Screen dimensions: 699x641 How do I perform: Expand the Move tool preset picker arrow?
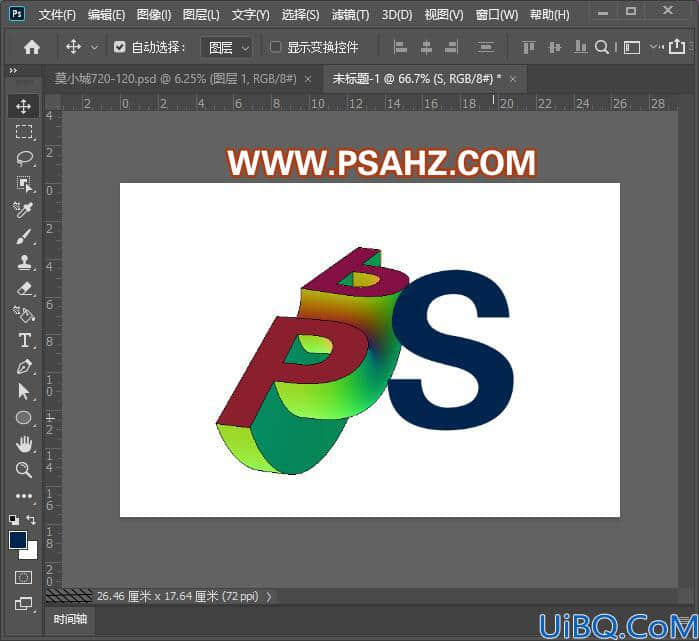[95, 47]
